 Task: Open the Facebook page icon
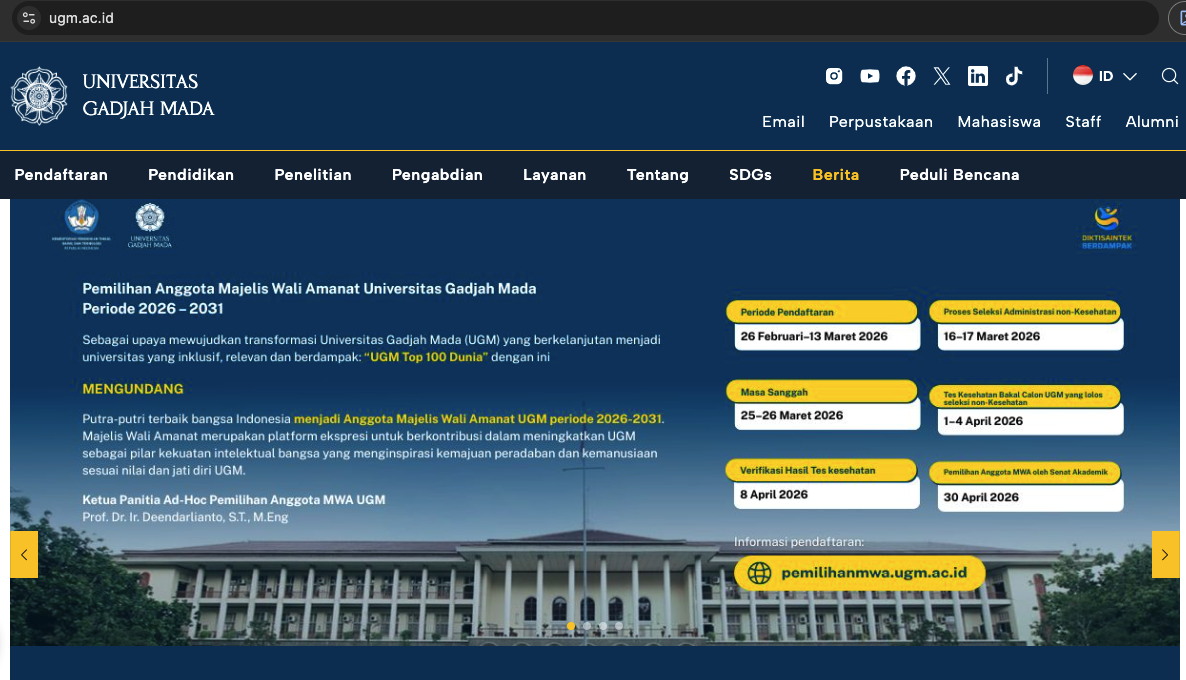click(x=905, y=75)
